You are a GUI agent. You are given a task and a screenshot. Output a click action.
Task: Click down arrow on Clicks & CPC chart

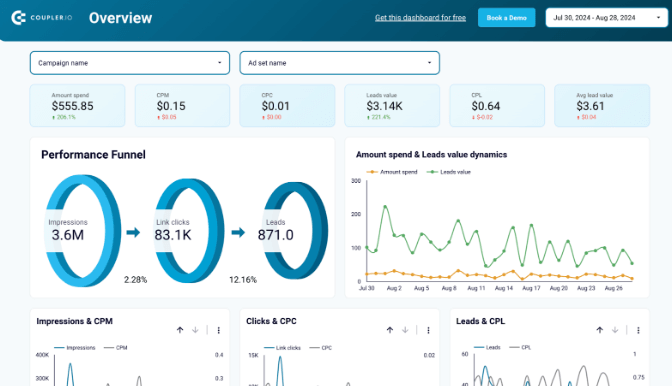[405, 330]
